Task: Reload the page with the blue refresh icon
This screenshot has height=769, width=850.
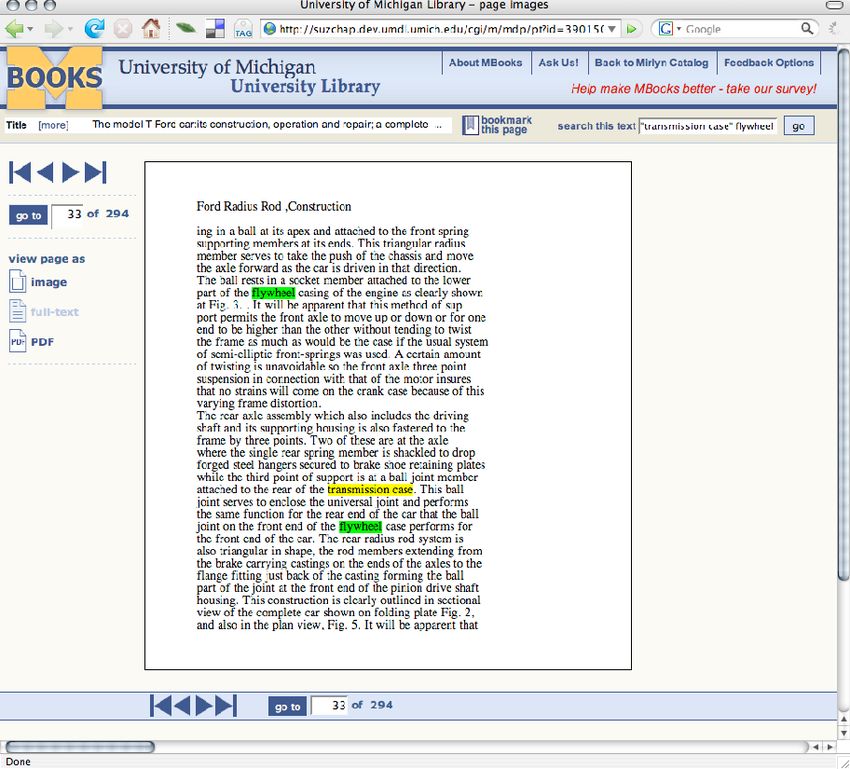Action: click(94, 28)
